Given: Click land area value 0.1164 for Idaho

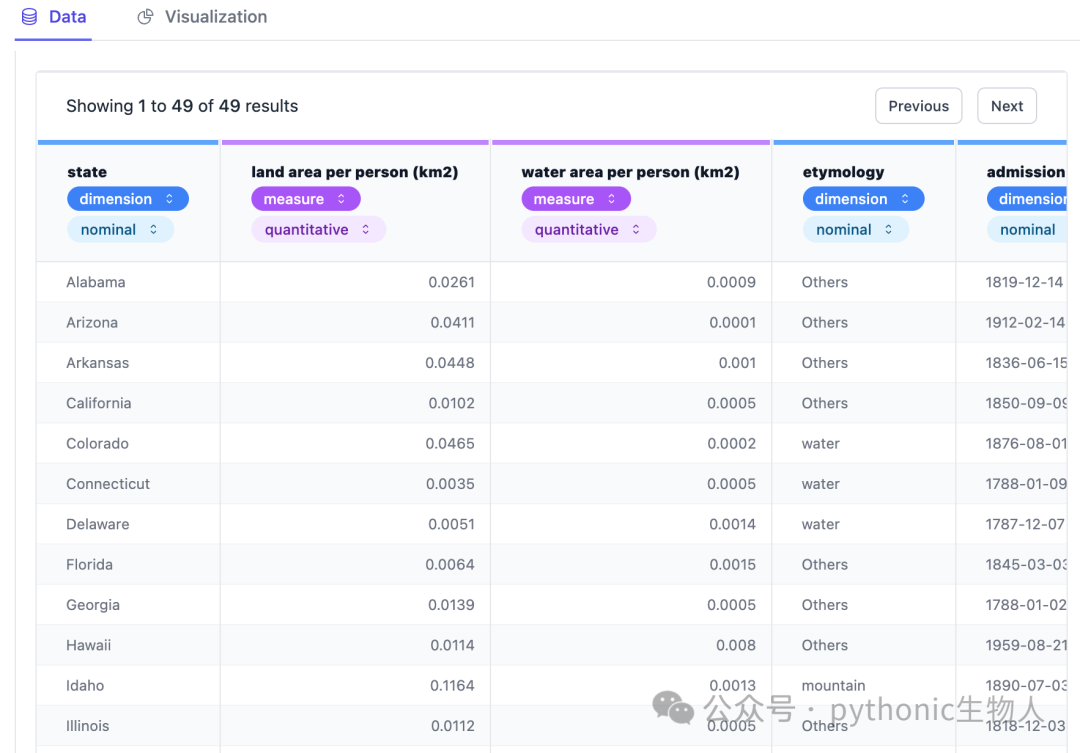Looking at the screenshot, I should pyautogui.click(x=453, y=685).
